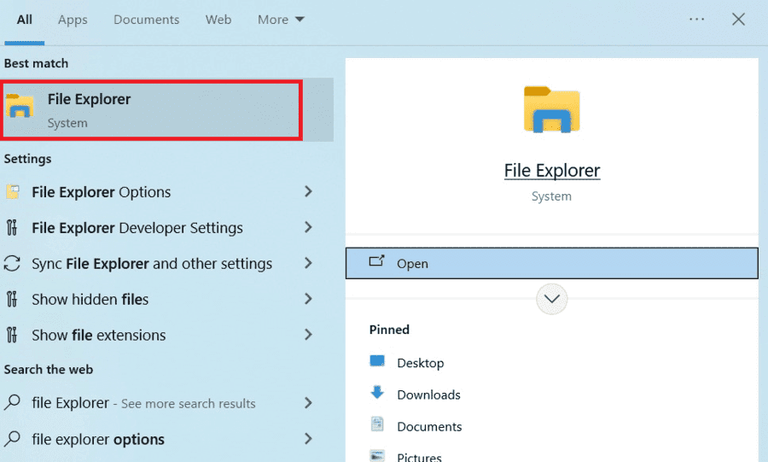Click the File Explorer Developer Settings tools icon
768x462 pixels.
(x=12, y=227)
